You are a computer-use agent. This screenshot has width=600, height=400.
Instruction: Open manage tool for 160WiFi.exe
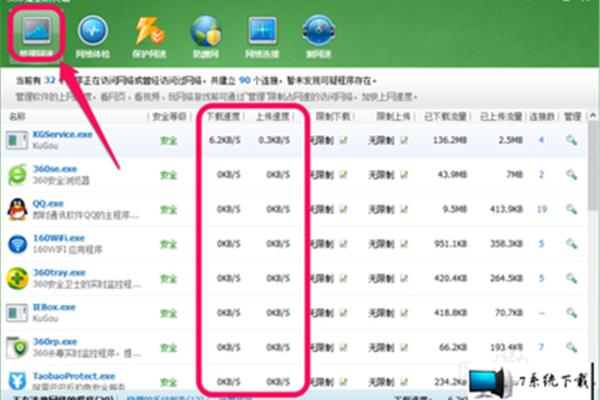click(x=572, y=244)
